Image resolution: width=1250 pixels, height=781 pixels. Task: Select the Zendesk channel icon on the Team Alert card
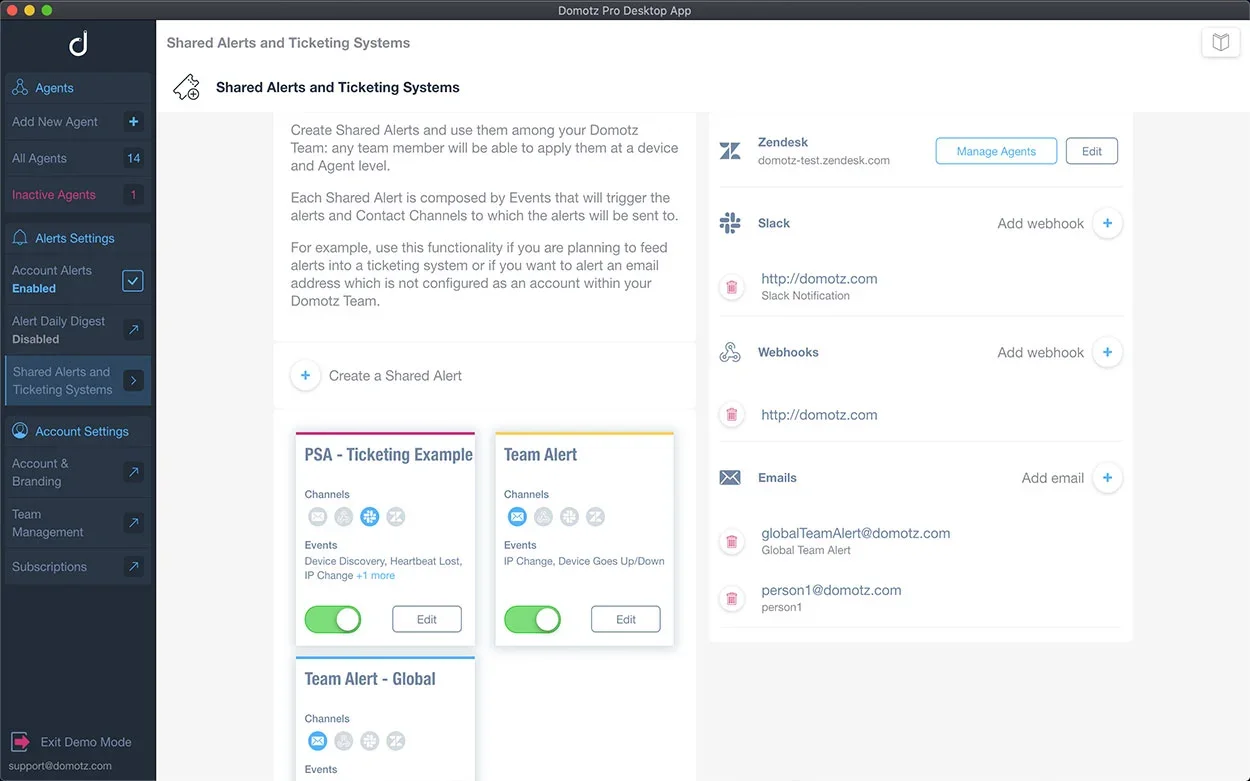click(595, 517)
